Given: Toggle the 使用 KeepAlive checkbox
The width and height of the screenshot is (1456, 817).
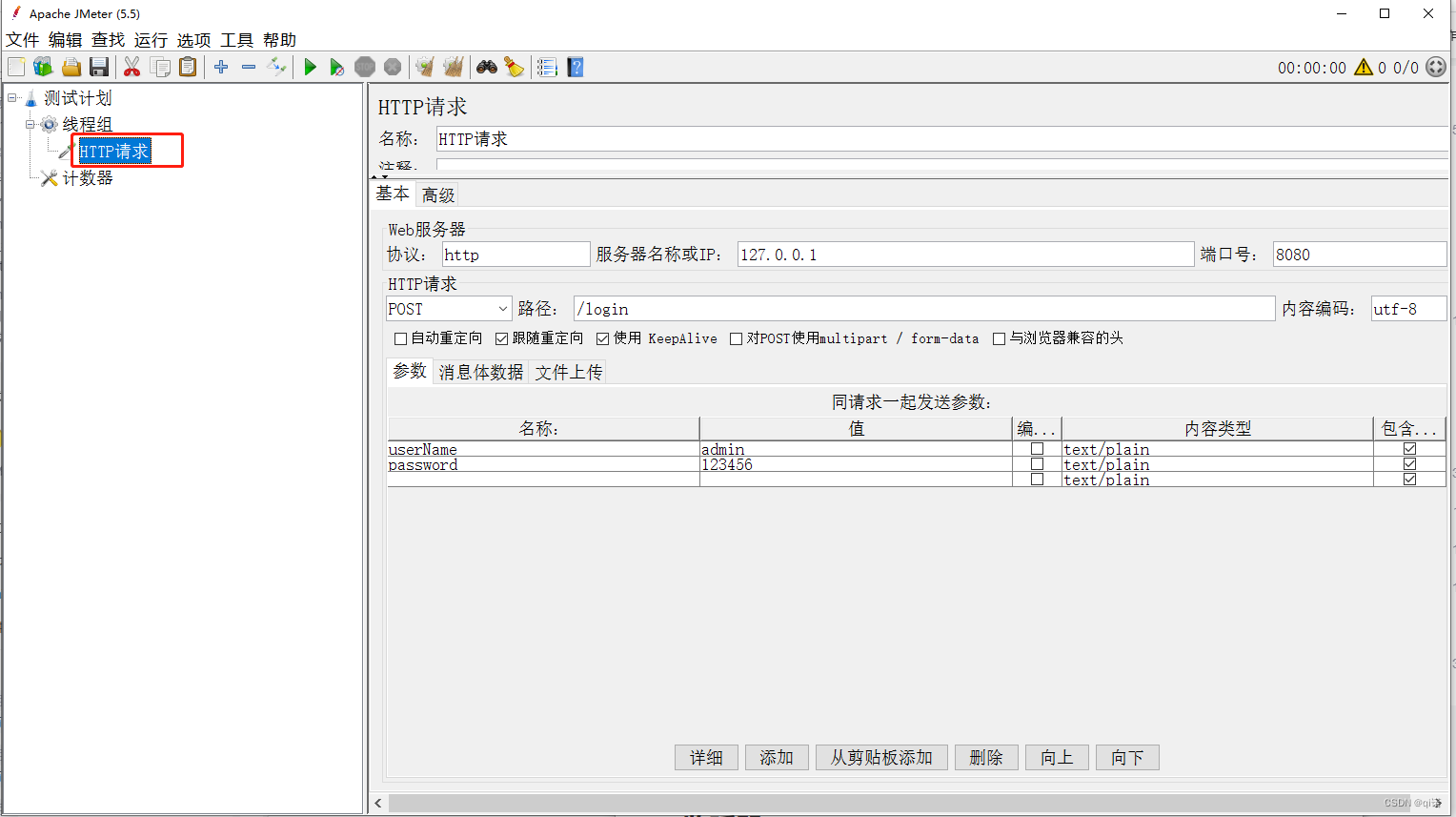Looking at the screenshot, I should point(603,338).
